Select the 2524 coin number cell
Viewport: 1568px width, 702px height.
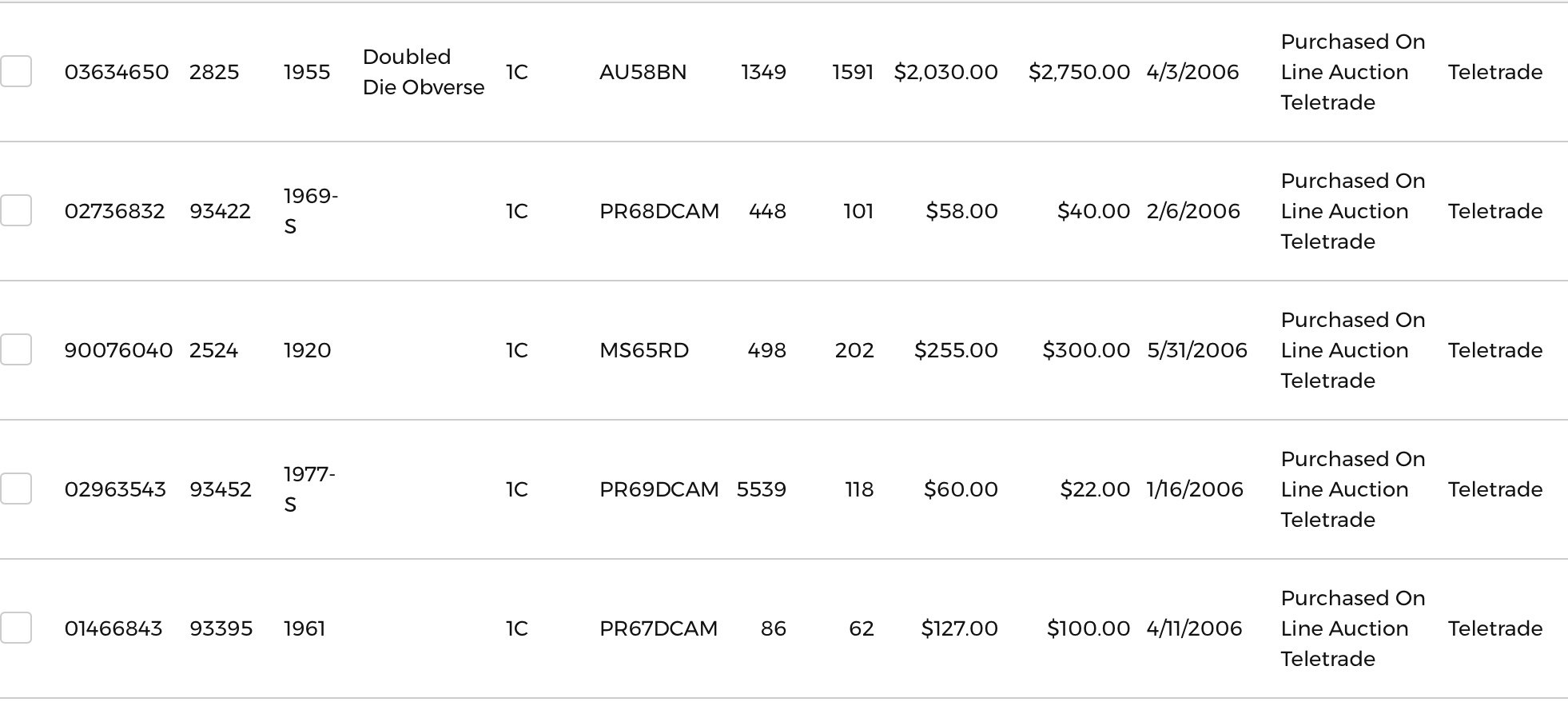click(x=213, y=350)
